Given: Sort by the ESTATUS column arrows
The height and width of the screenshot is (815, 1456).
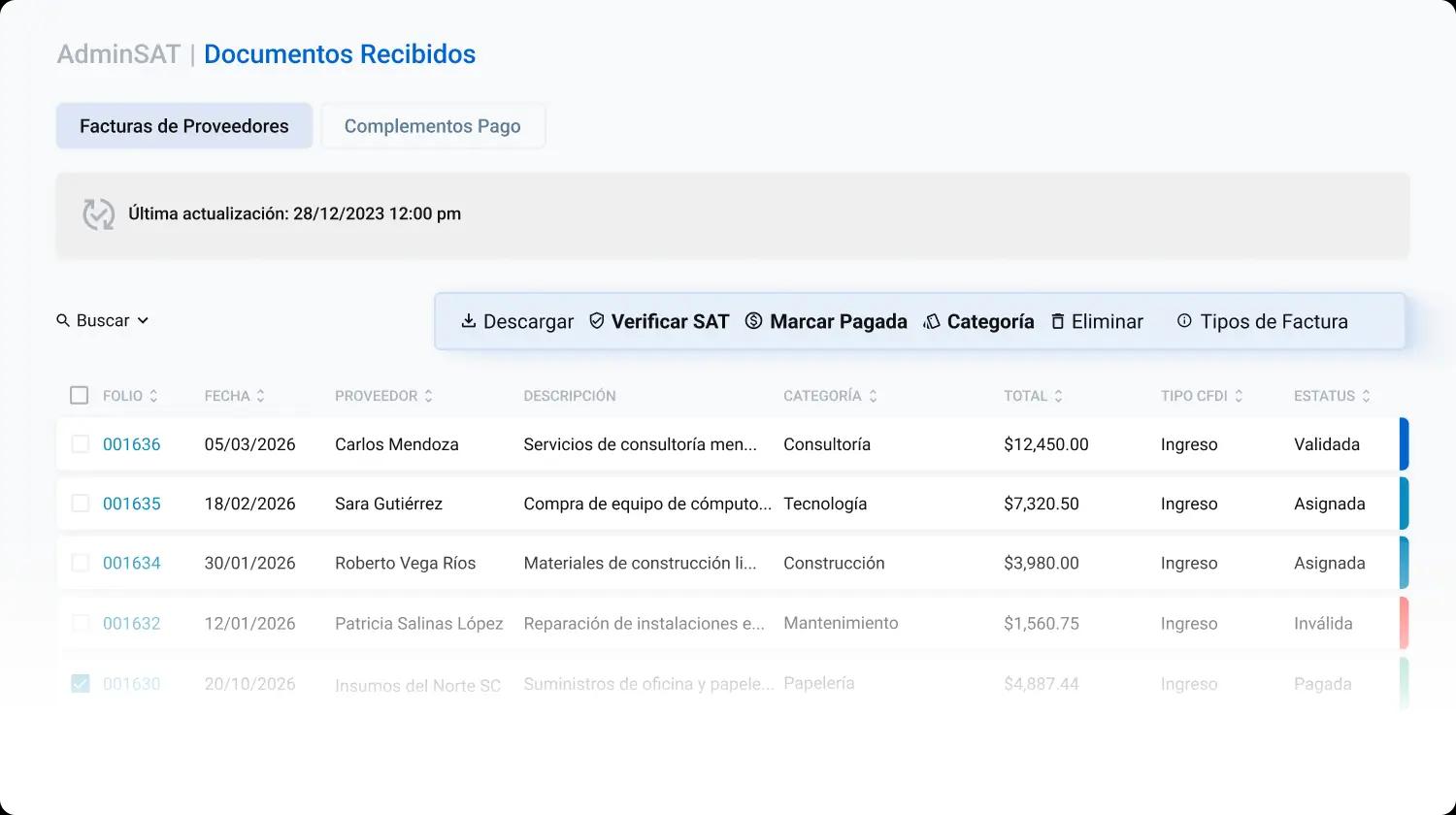Looking at the screenshot, I should pos(1366,396).
